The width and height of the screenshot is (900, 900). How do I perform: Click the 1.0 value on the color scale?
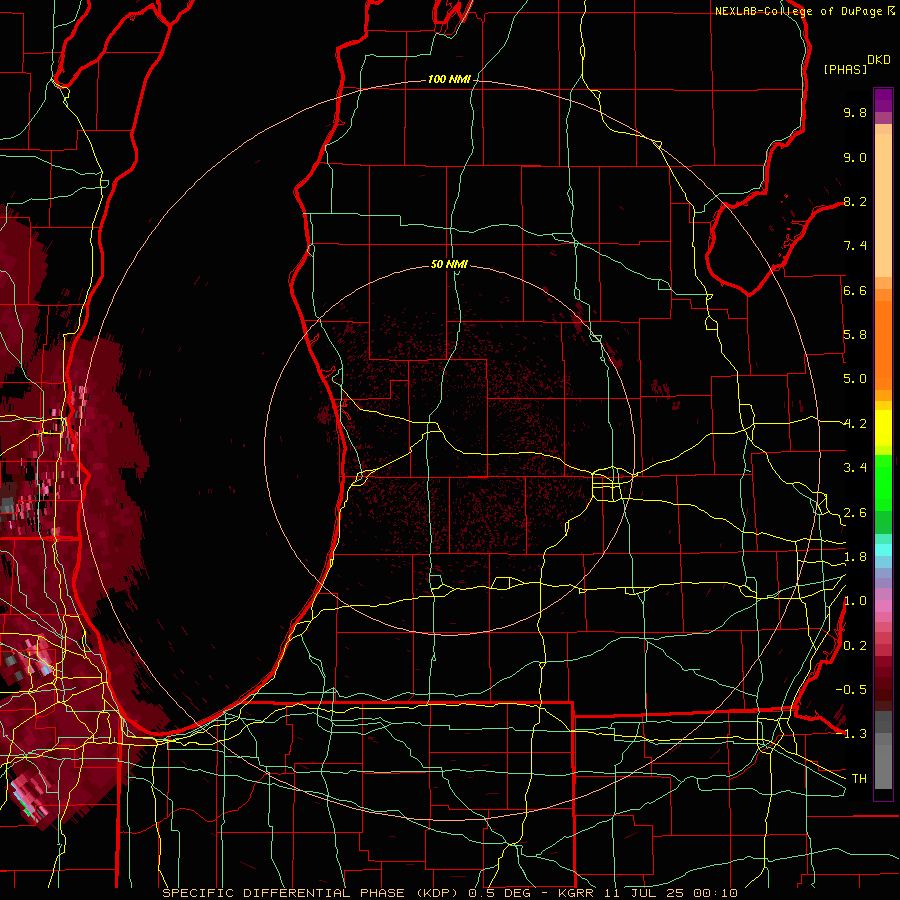point(855,601)
